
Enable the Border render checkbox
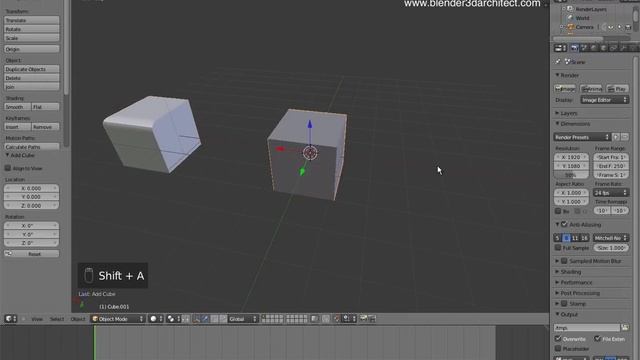tap(558, 211)
